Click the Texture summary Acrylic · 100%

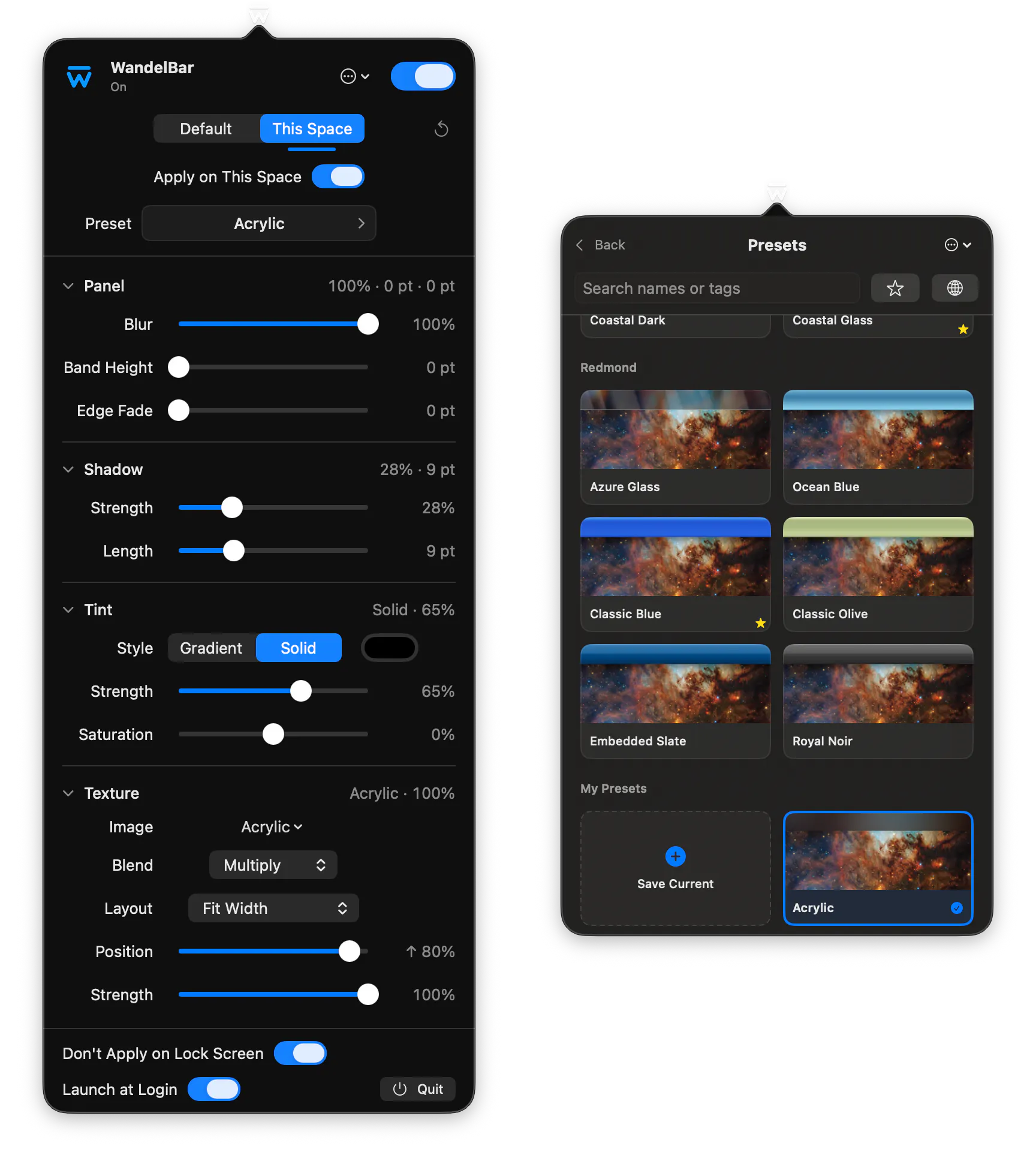pyautogui.click(x=402, y=793)
